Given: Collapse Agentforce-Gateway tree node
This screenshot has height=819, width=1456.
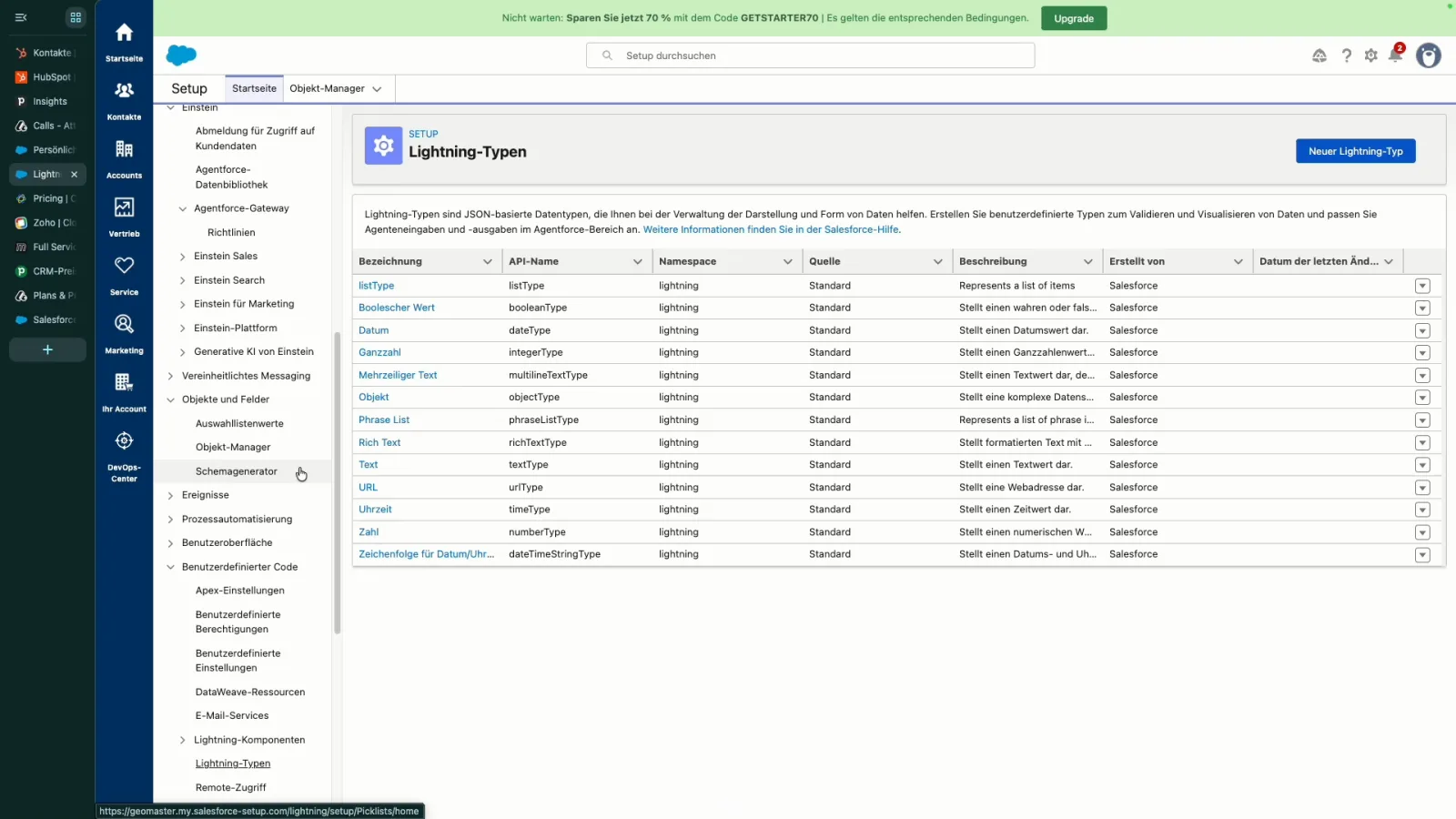Looking at the screenshot, I should pyautogui.click(x=183, y=208).
